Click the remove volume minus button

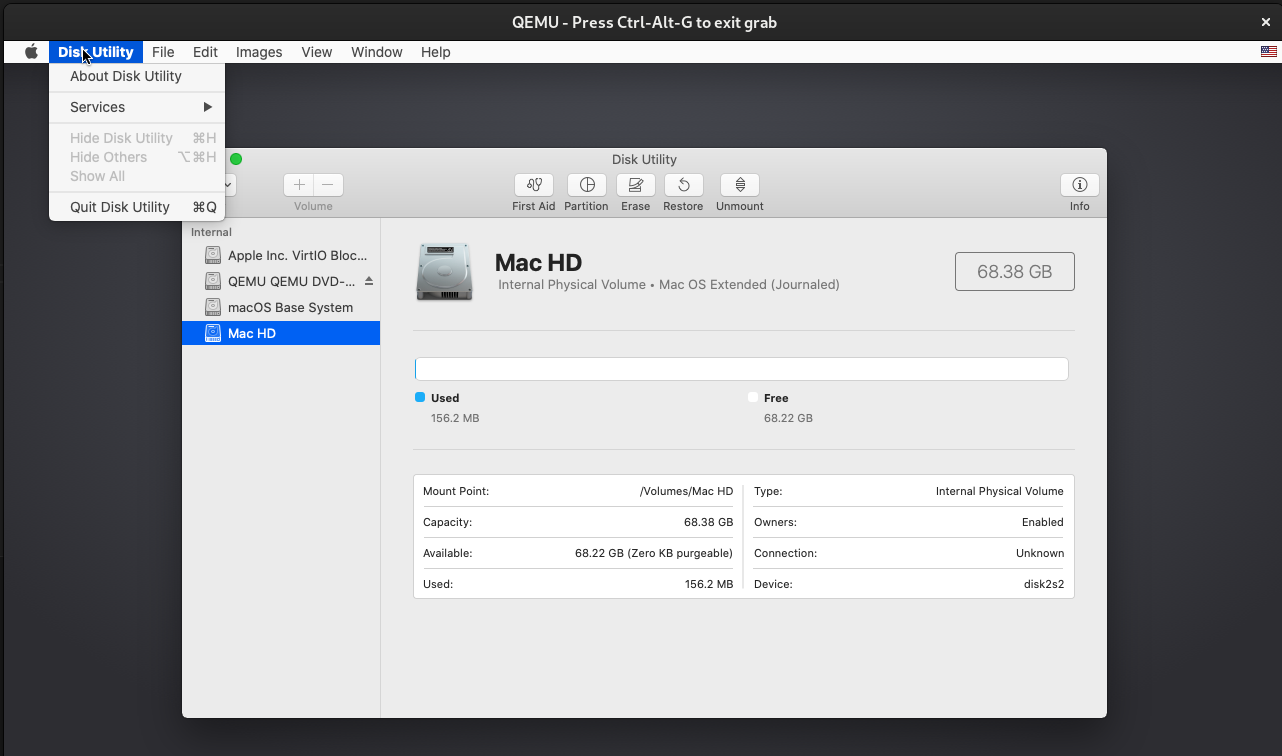click(x=329, y=185)
